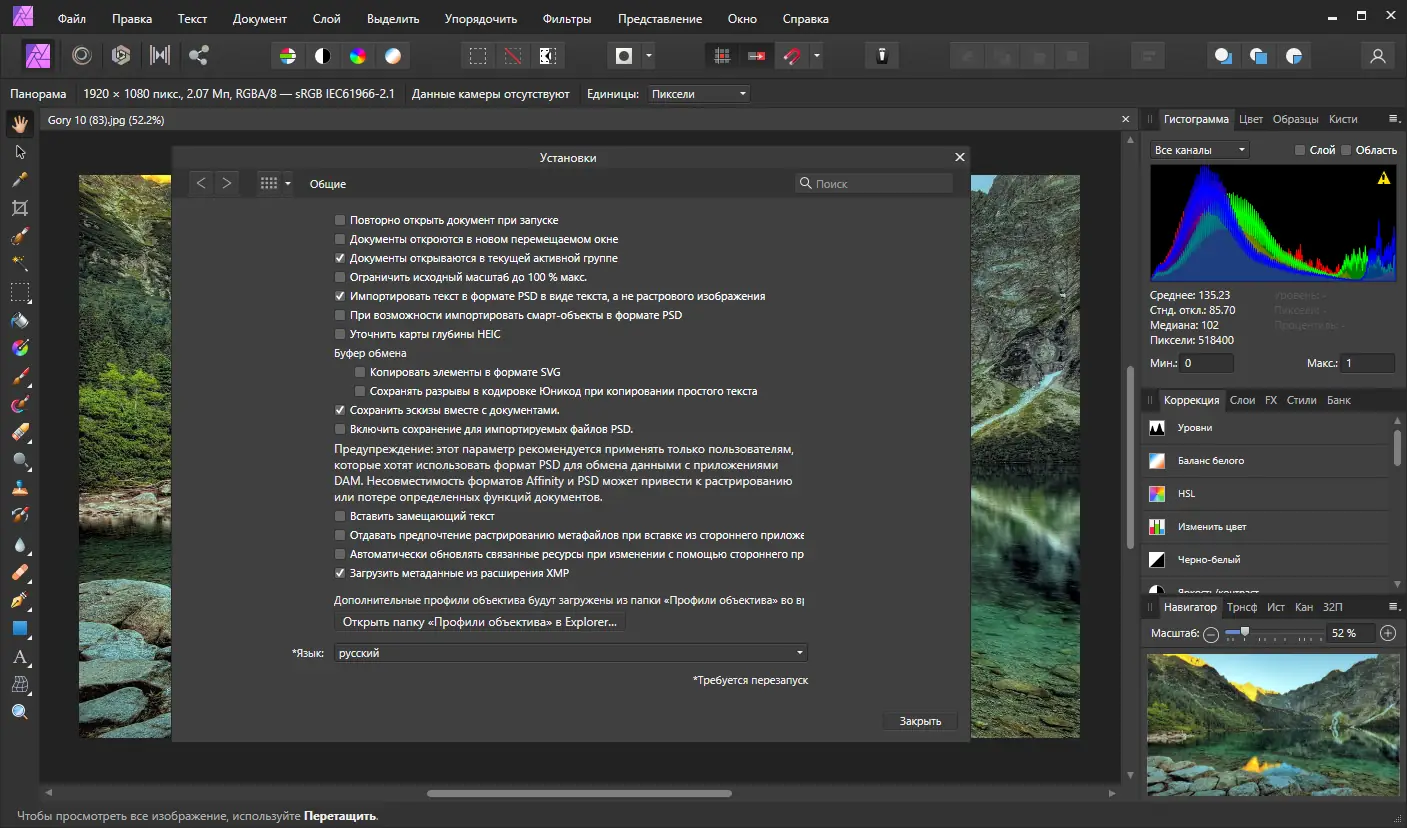Viewport: 1407px width, 828px height.
Task: Uncheck 'Сохранить эскизы вместе с документами'
Action: pyautogui.click(x=340, y=410)
